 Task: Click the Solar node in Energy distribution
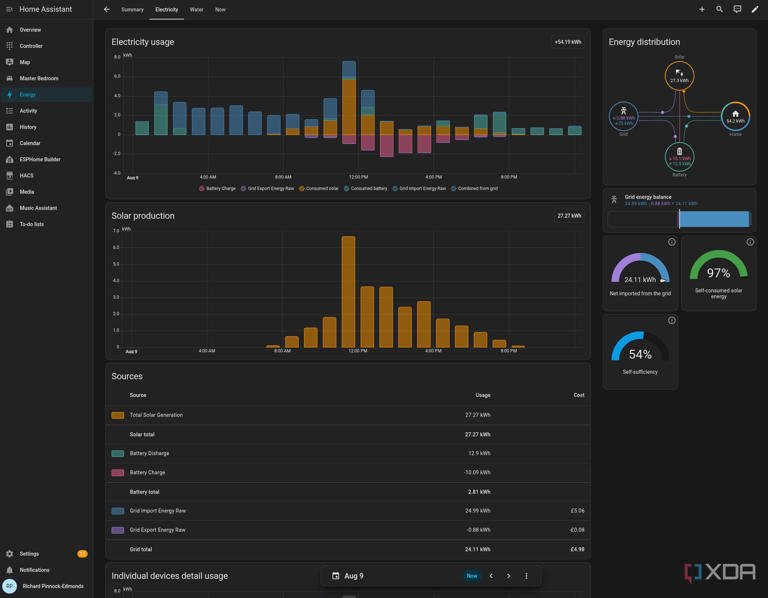(679, 75)
